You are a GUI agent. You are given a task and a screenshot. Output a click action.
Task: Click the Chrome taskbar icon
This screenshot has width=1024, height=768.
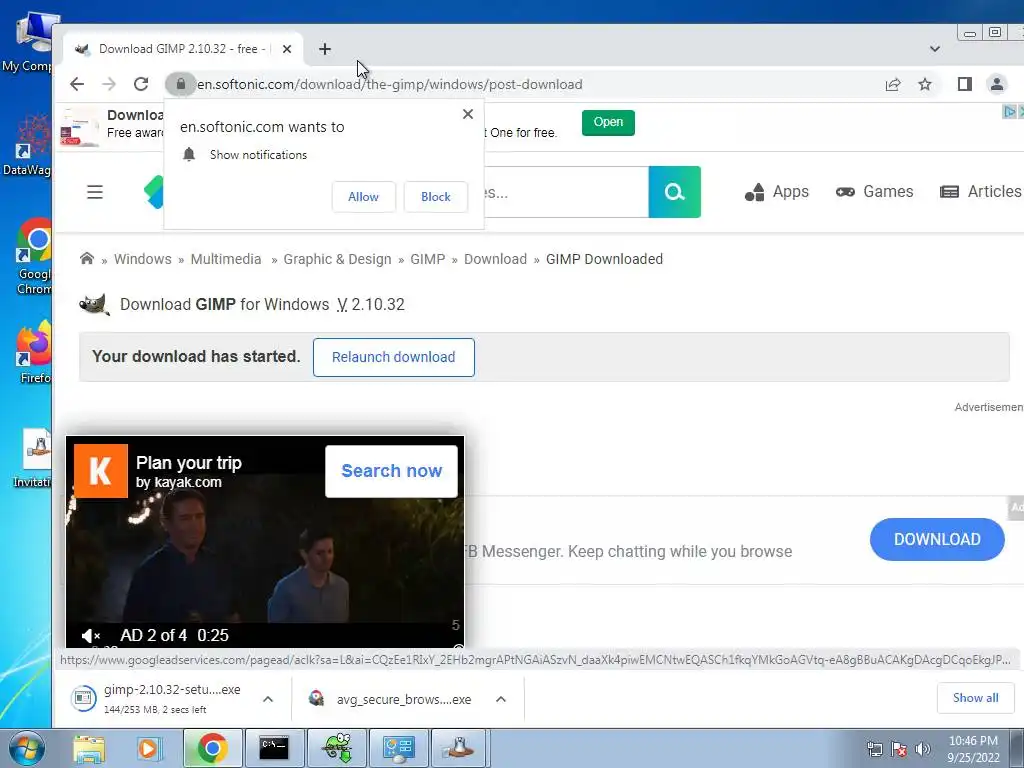tap(212, 748)
